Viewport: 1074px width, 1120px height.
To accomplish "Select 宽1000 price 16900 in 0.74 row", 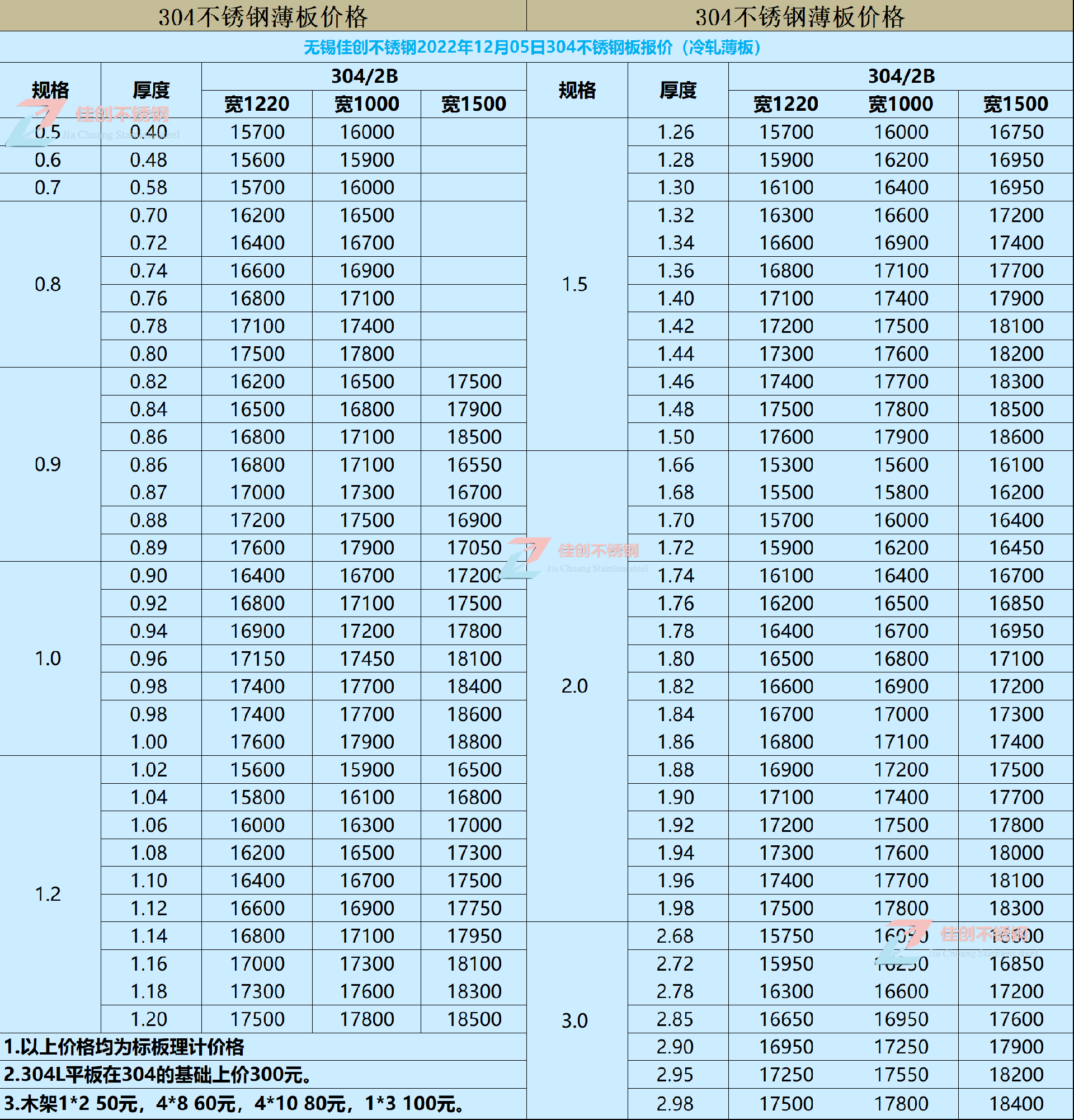I will pos(368,271).
